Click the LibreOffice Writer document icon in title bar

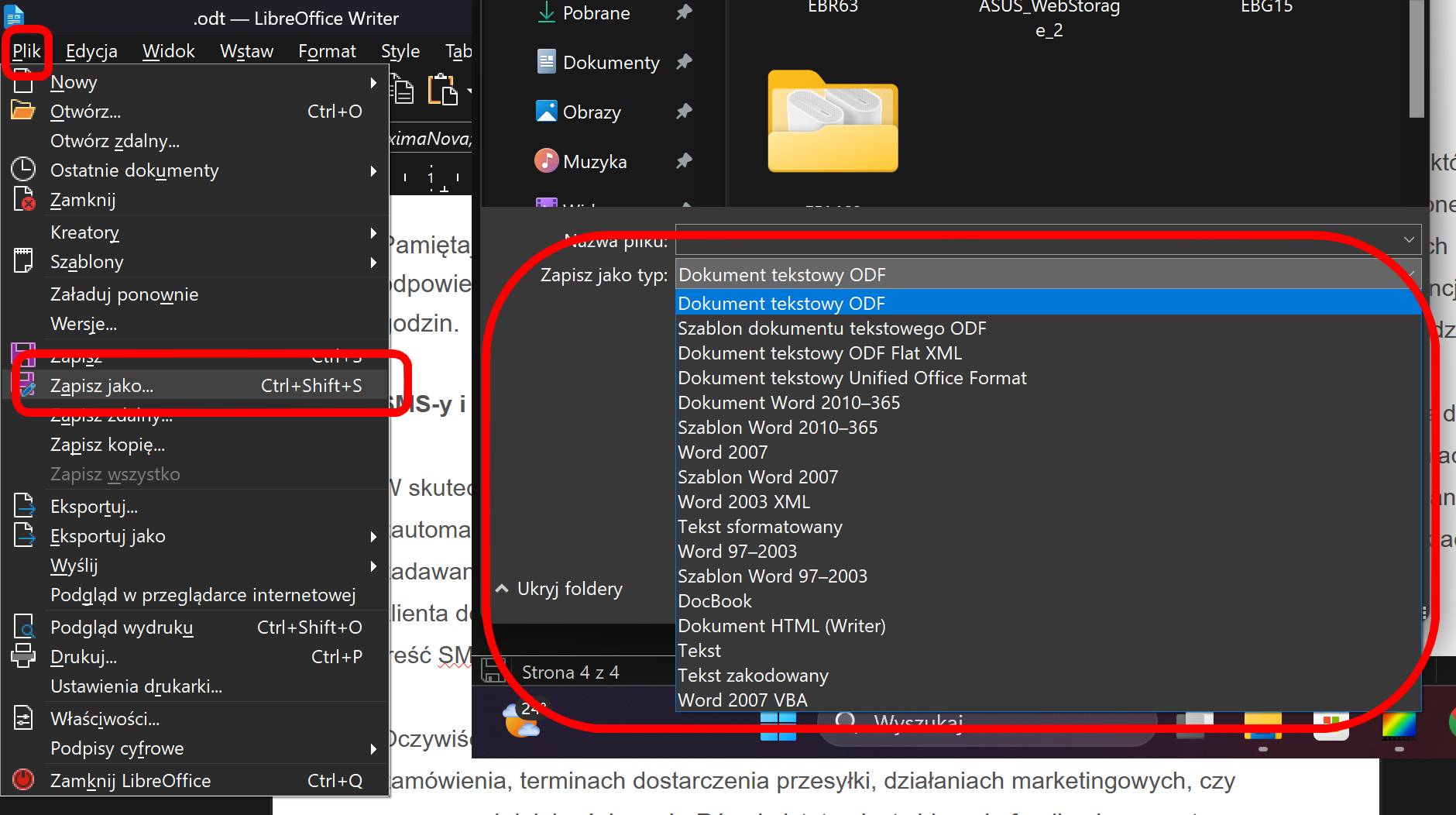tap(15, 17)
